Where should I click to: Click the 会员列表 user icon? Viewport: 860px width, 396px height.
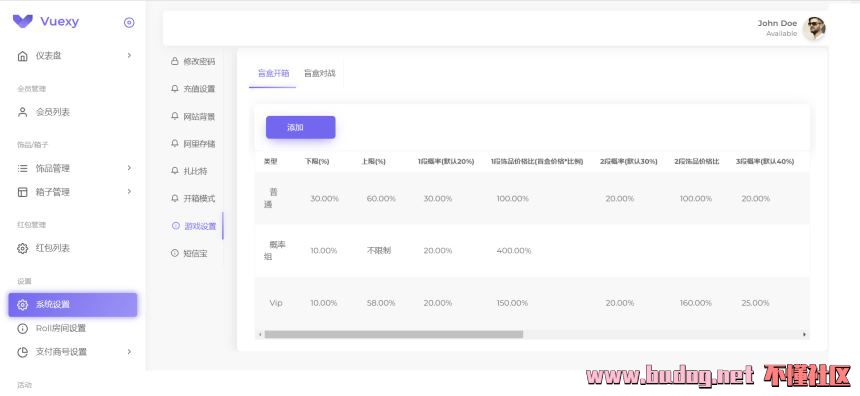coord(22,112)
